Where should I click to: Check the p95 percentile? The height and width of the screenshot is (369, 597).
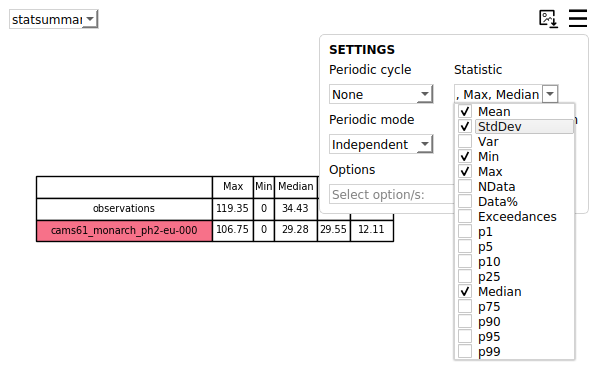click(x=465, y=337)
